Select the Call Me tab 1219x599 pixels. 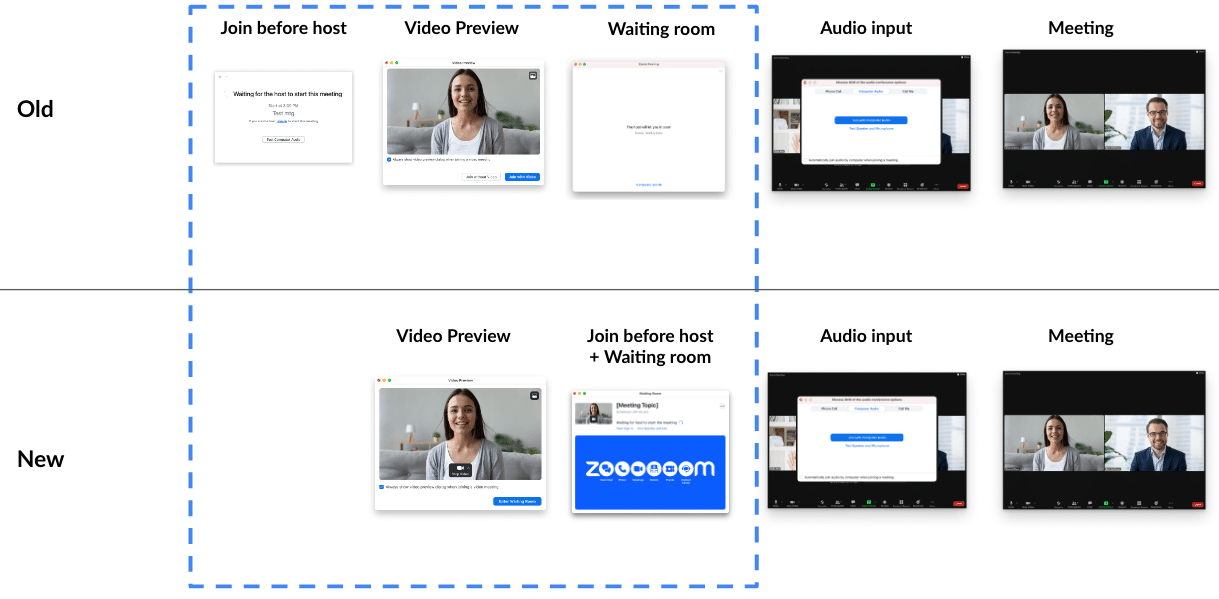[904, 408]
